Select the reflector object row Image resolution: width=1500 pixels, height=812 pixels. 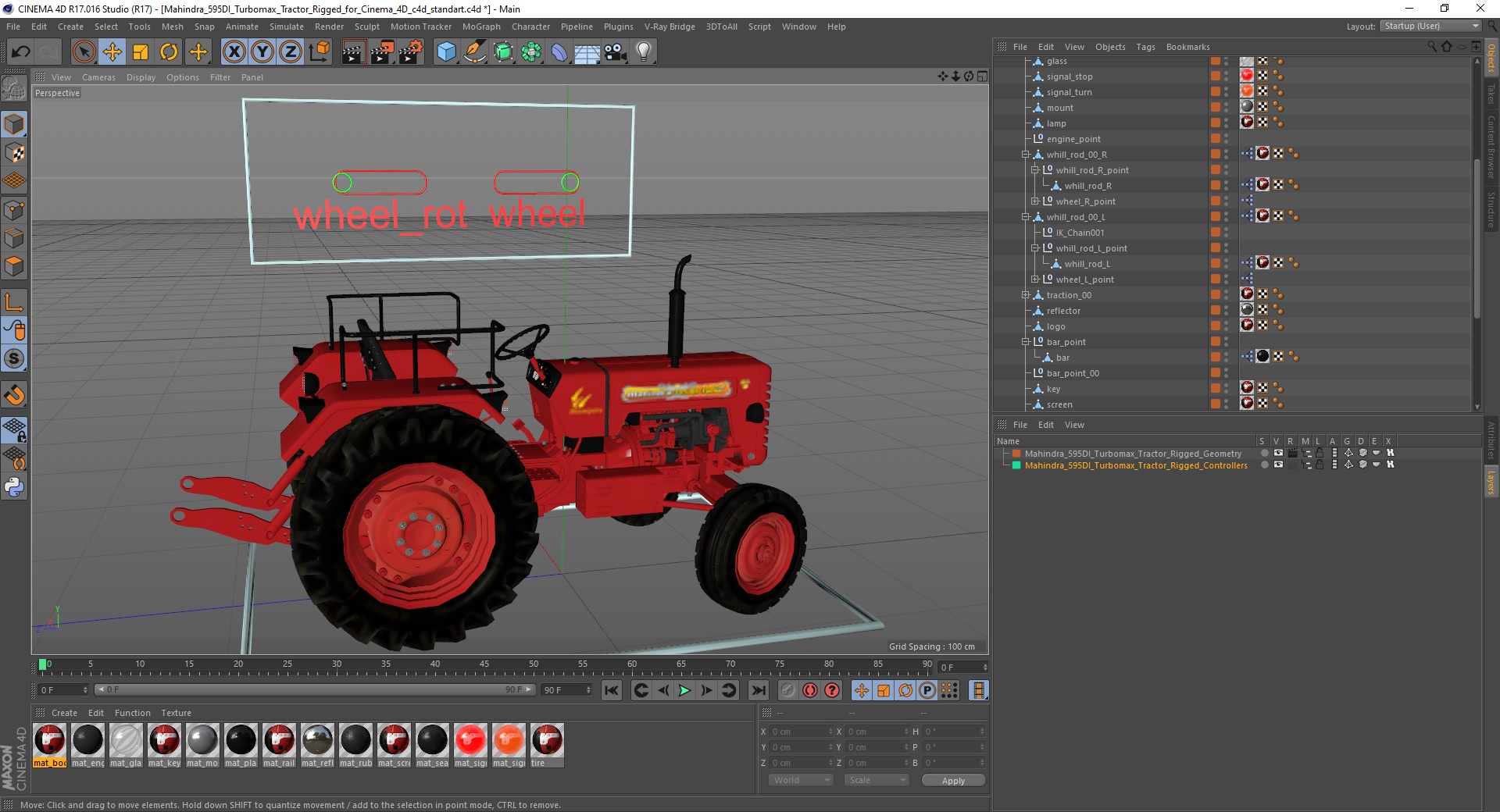click(x=1063, y=311)
